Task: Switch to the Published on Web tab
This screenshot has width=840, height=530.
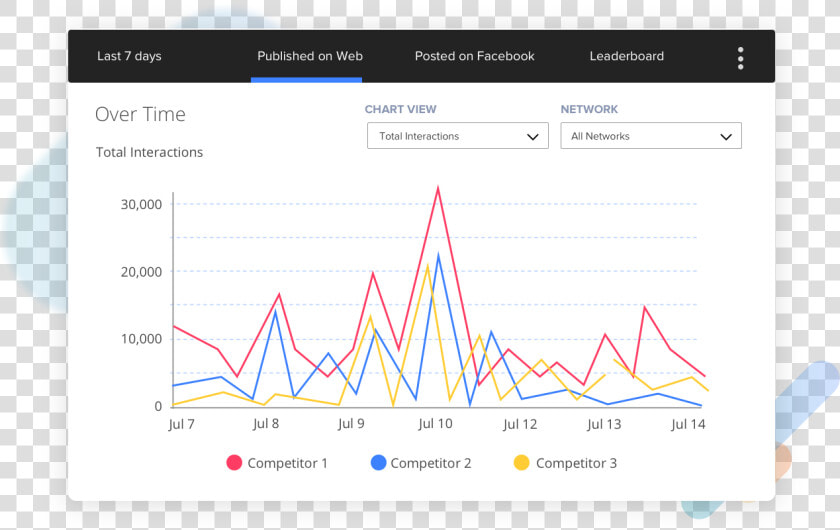Action: click(310, 56)
